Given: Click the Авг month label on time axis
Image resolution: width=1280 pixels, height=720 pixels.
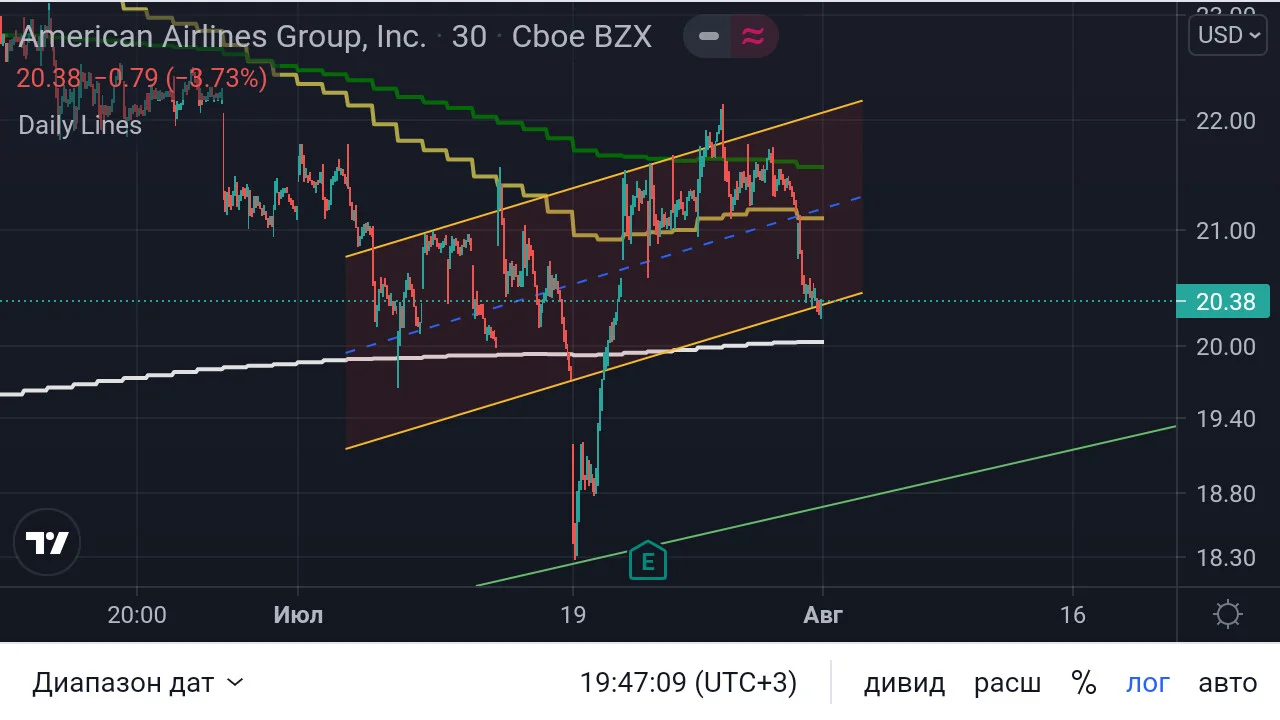Looking at the screenshot, I should 823,614.
